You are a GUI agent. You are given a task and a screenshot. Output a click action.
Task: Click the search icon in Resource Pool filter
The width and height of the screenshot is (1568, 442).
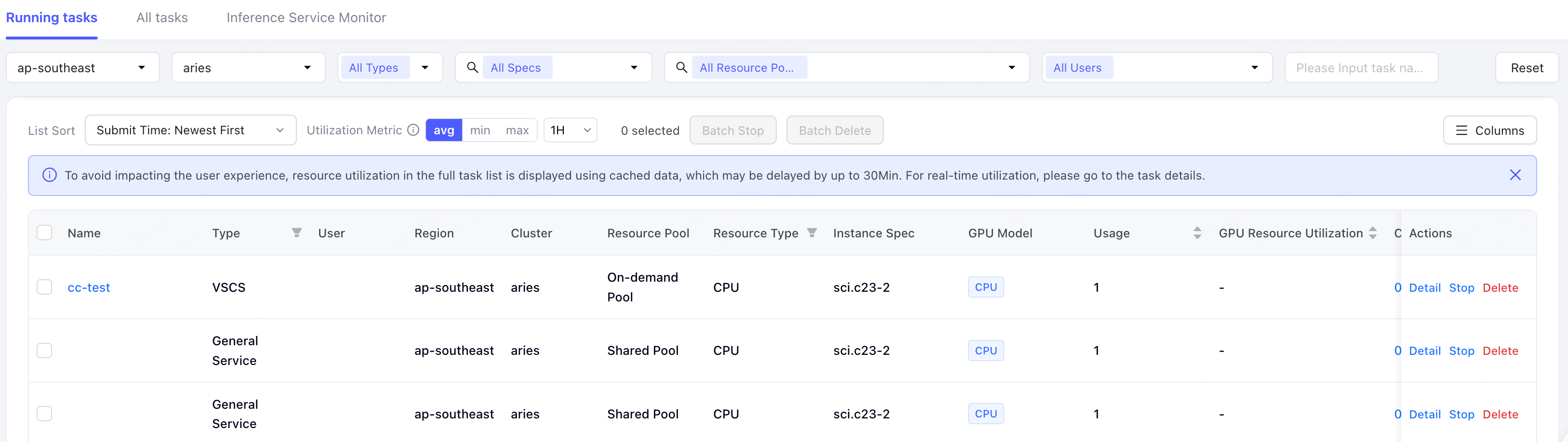pos(682,67)
